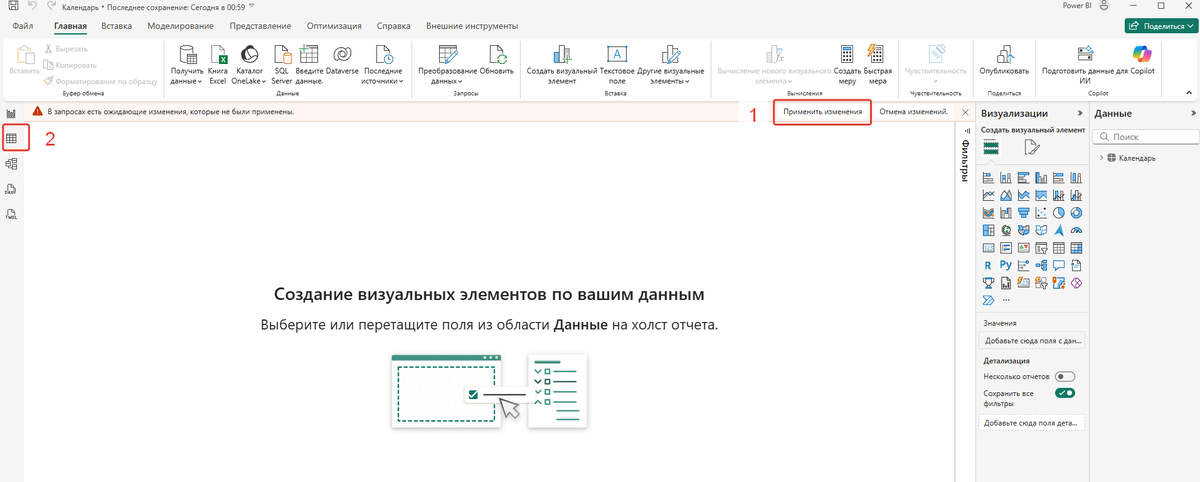Open the format visual brush tab
Viewport: 1200px width, 482px height.
[x=1033, y=148]
